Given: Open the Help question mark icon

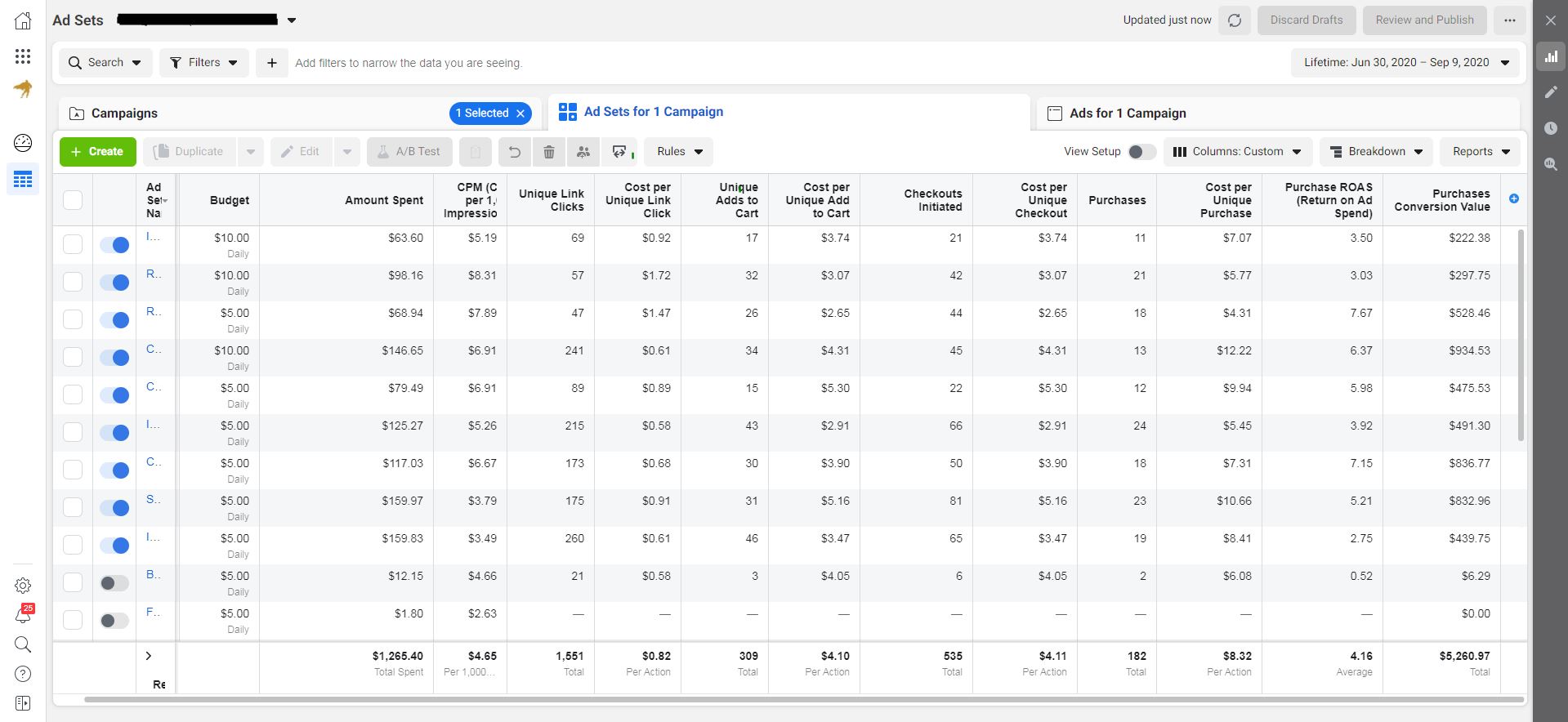Looking at the screenshot, I should [23, 674].
